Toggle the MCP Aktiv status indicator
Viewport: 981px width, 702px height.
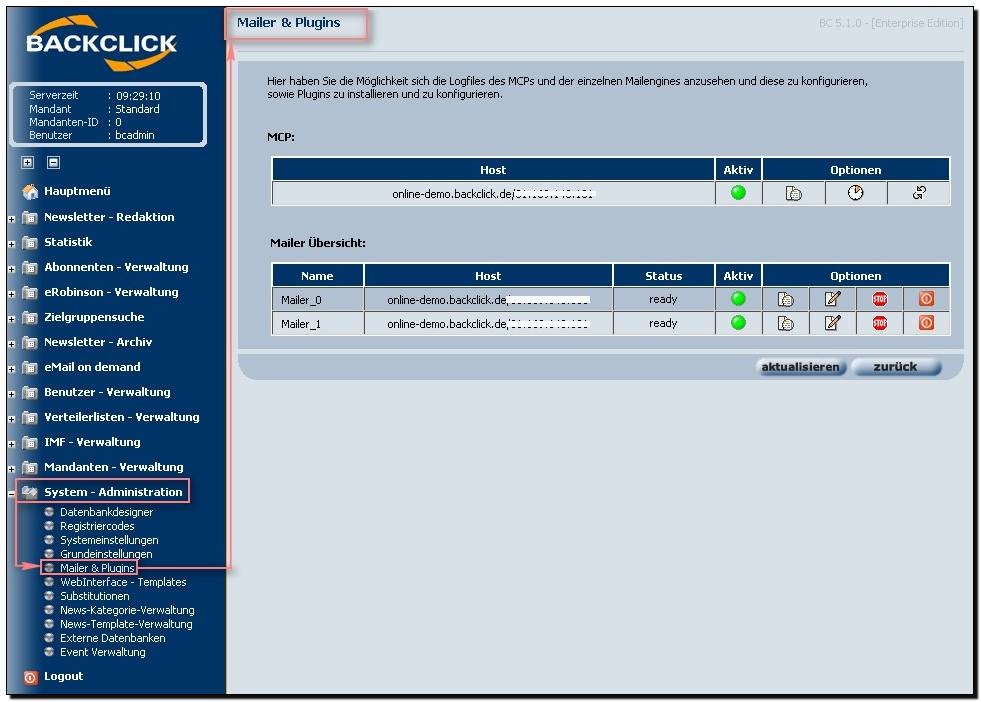click(738, 193)
